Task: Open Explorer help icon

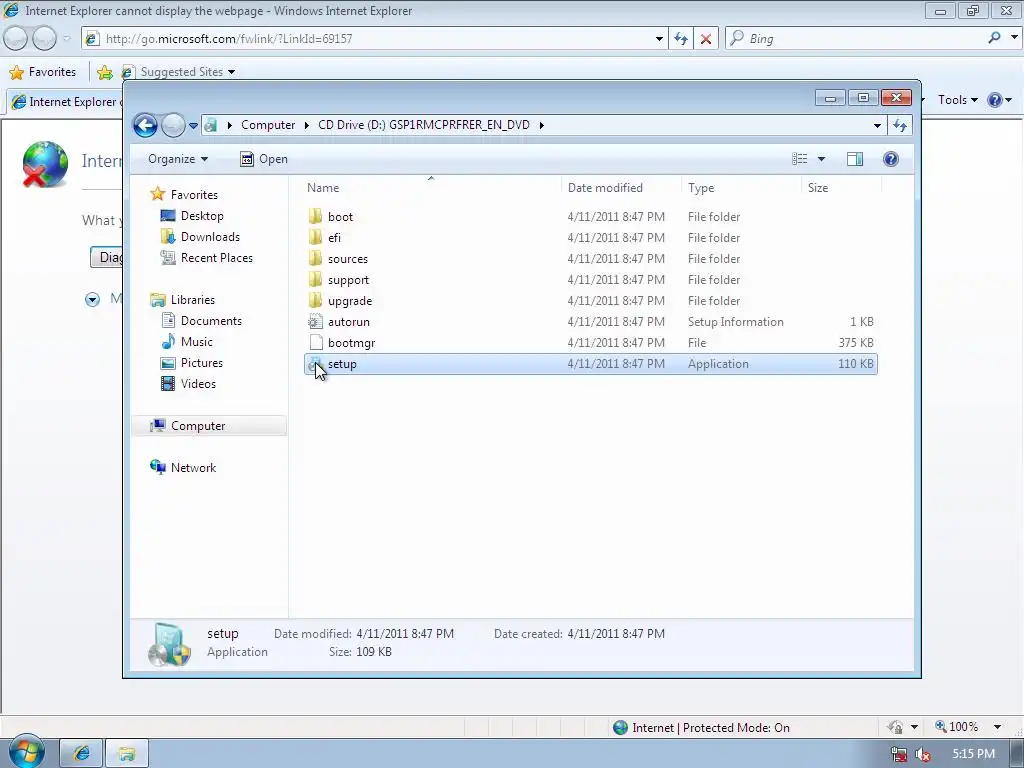Action: point(891,159)
